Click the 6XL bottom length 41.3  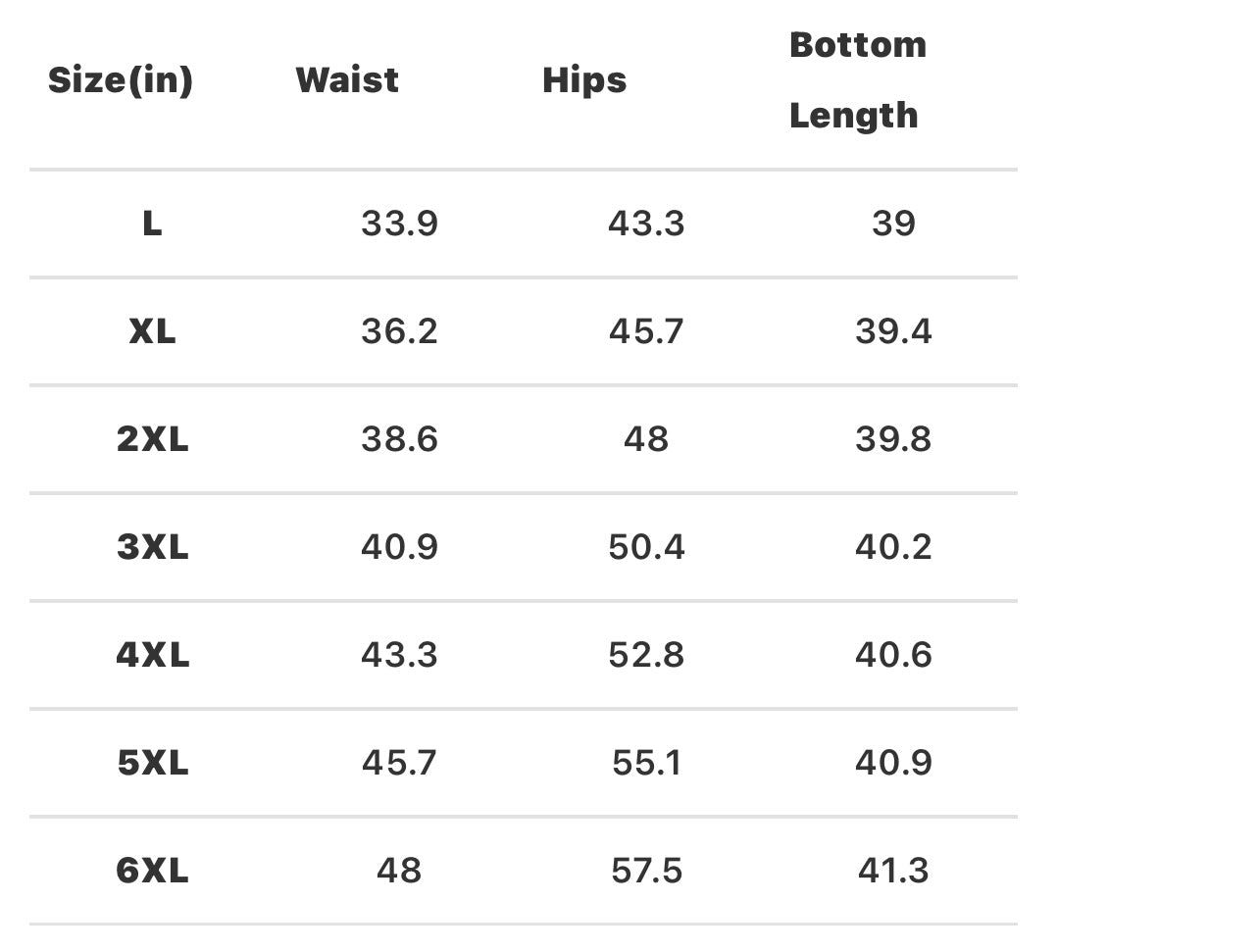click(893, 871)
